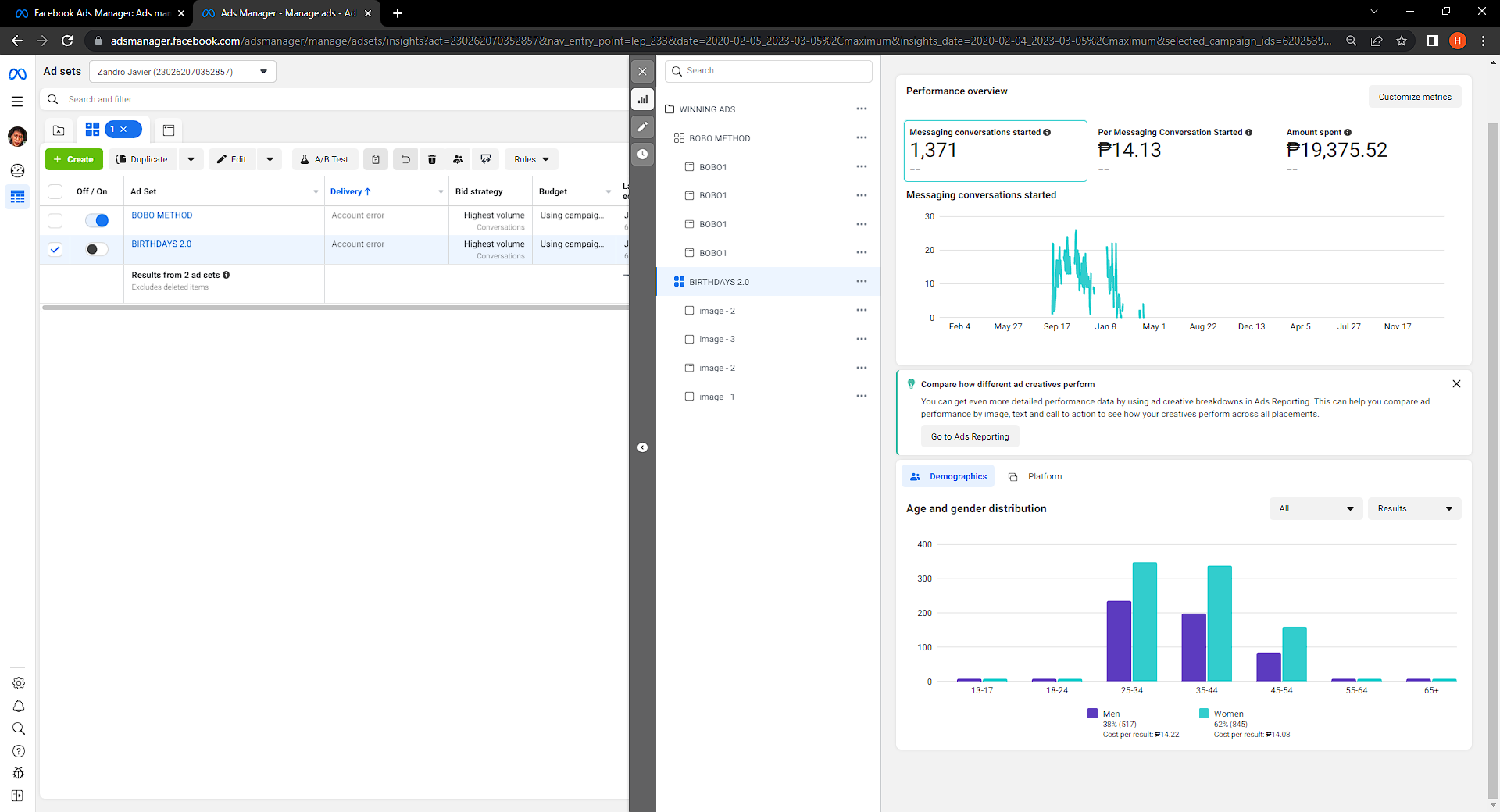The width and height of the screenshot is (1500, 812).
Task: Click the green Create button
Action: [x=74, y=159]
